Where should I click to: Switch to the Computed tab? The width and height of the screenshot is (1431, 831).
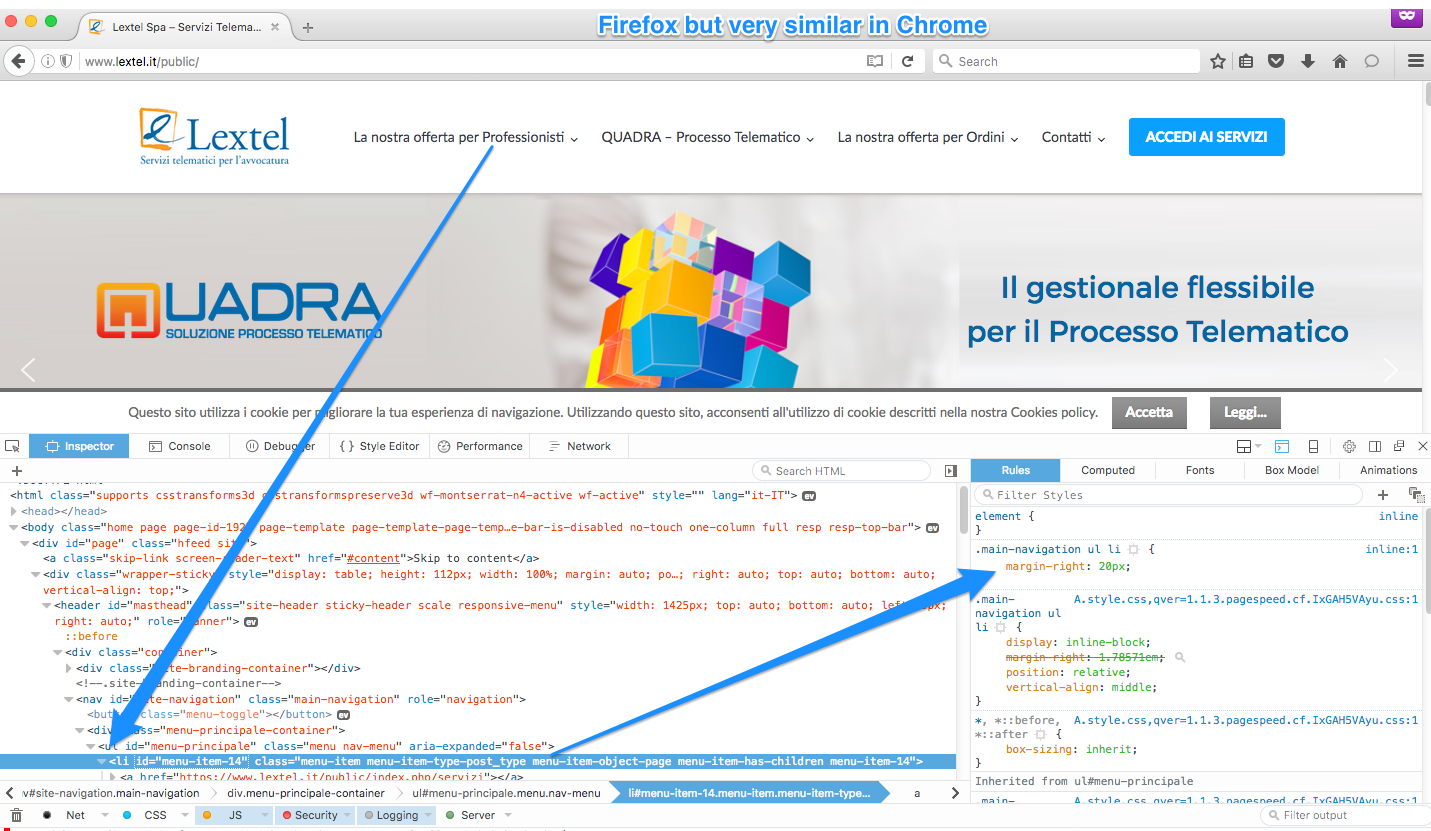[1107, 470]
